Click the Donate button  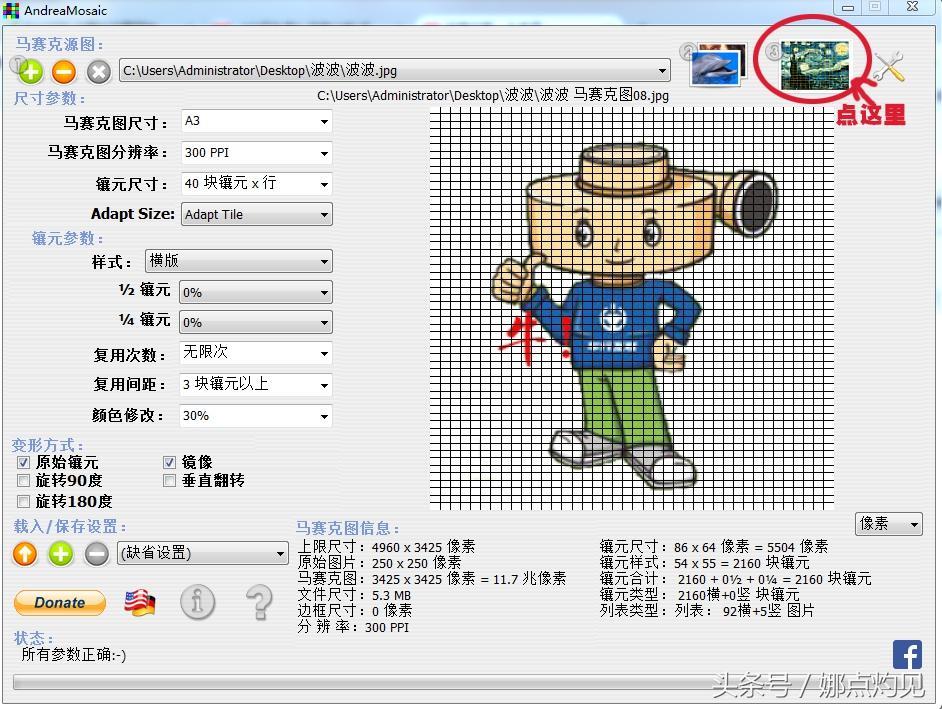point(60,602)
